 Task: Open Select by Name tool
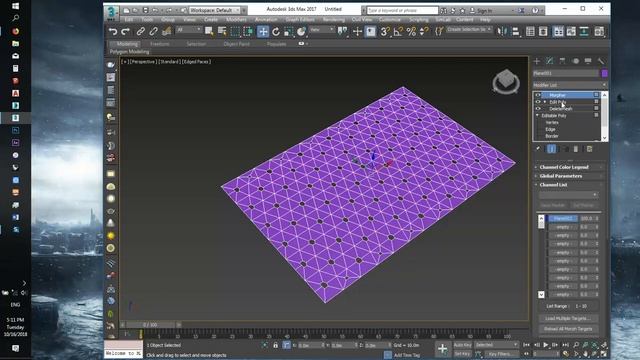222,31
